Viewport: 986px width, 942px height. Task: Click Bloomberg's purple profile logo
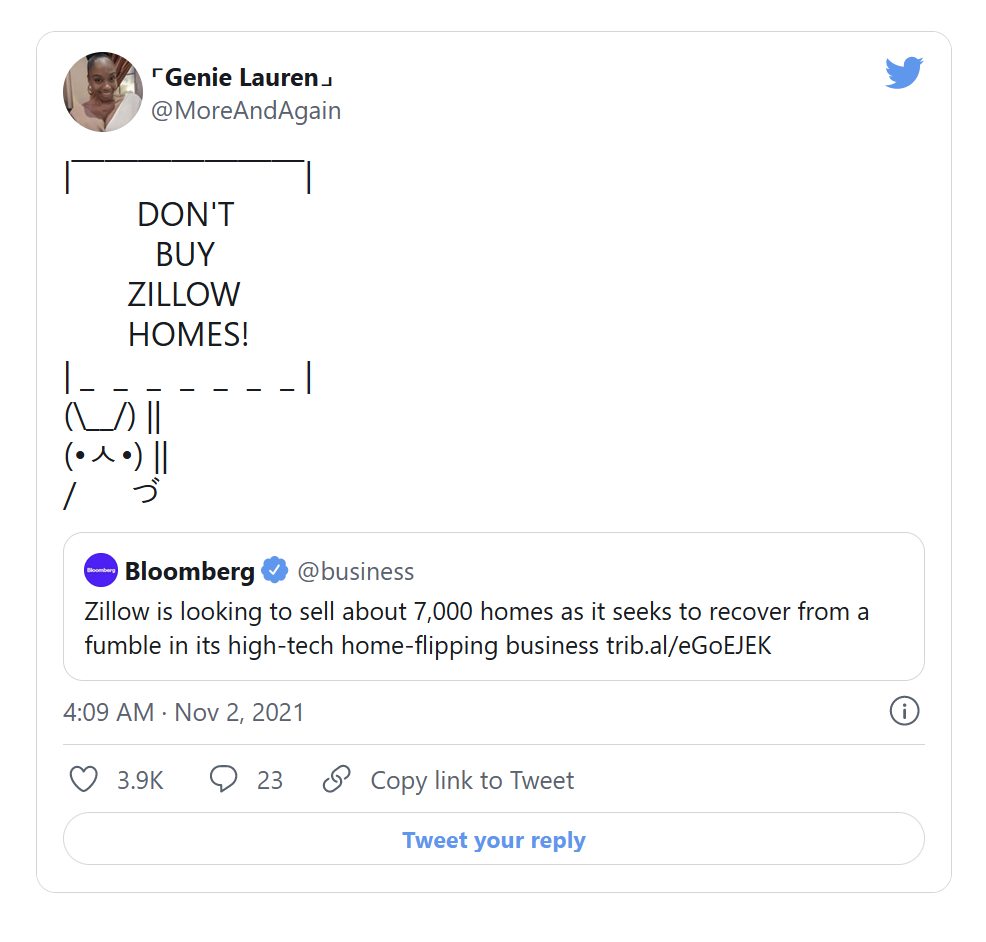(101, 571)
